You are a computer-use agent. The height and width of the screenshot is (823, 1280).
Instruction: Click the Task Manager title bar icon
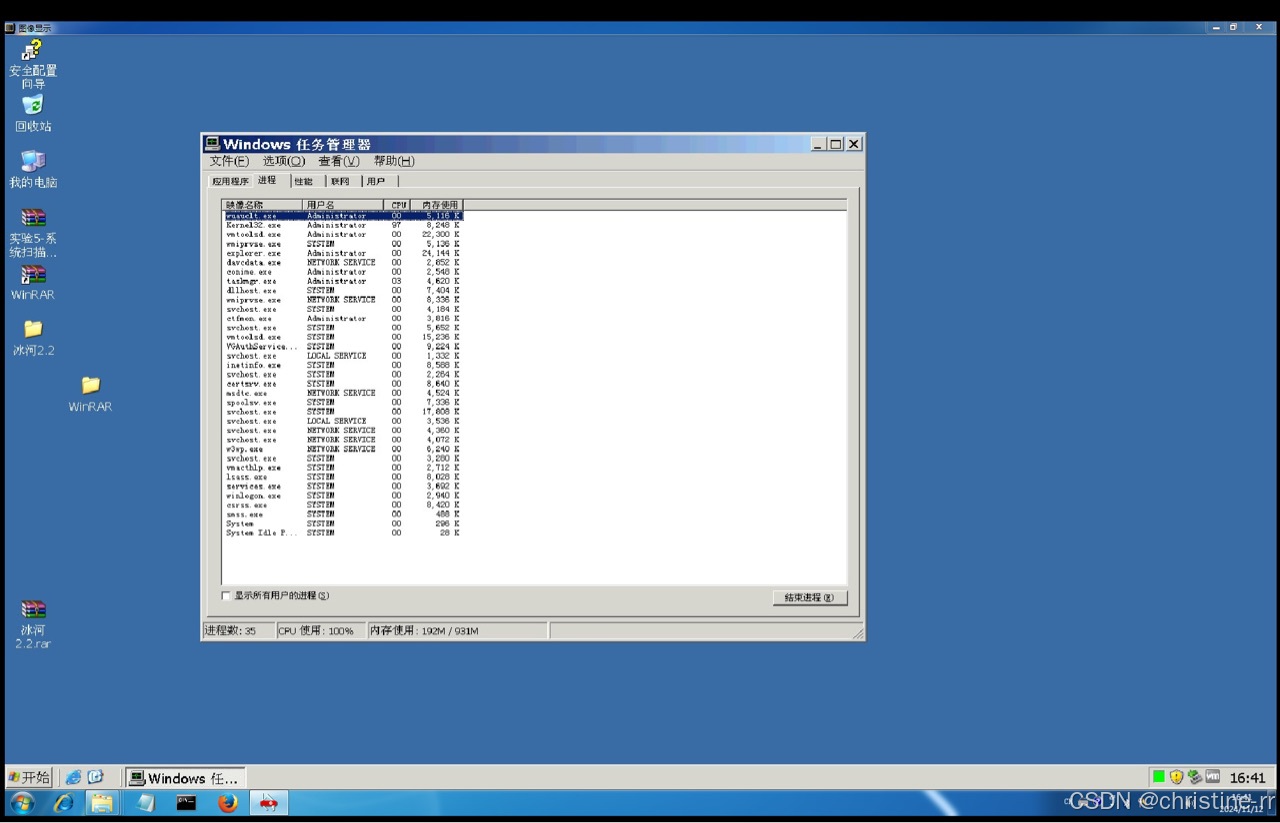[212, 144]
